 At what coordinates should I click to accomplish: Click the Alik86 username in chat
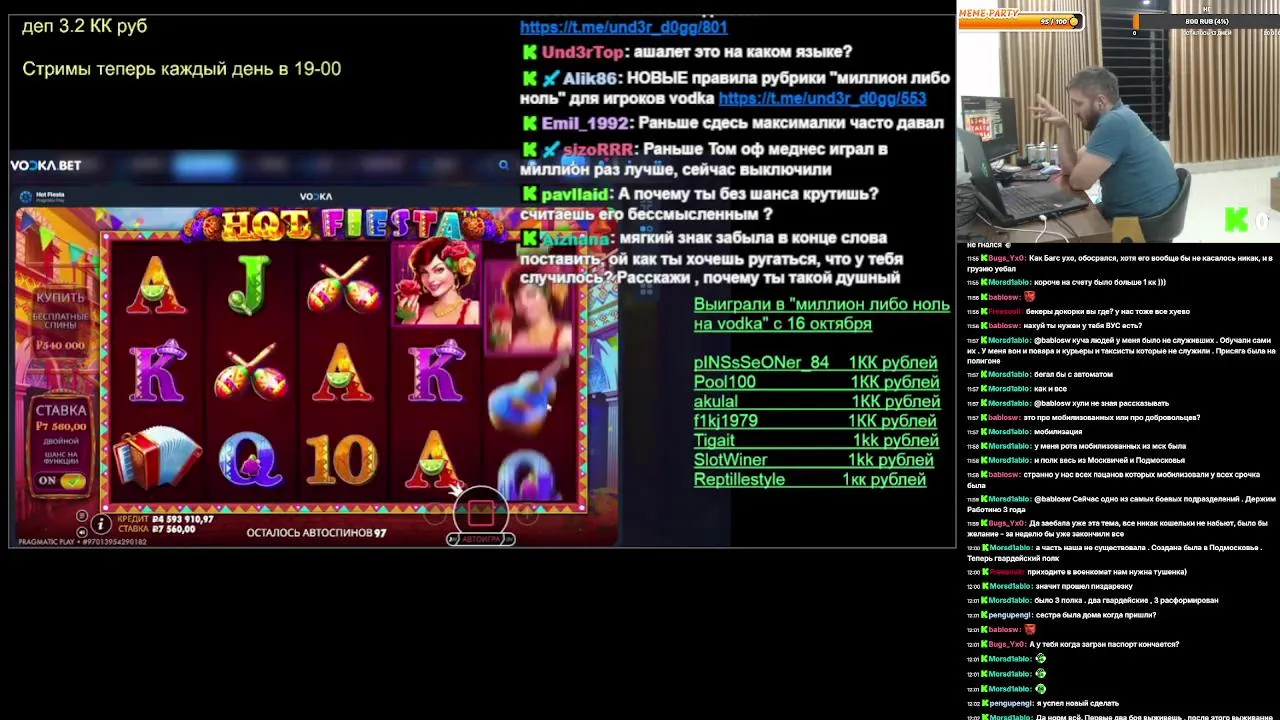tap(590, 78)
